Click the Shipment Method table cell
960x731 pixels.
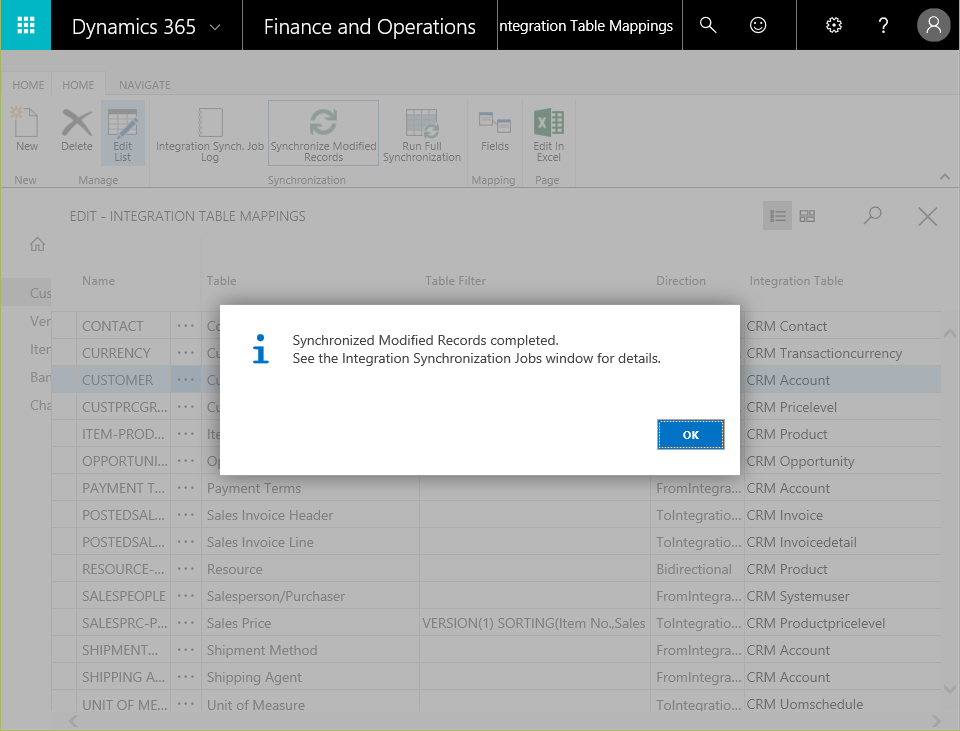tap(310, 650)
